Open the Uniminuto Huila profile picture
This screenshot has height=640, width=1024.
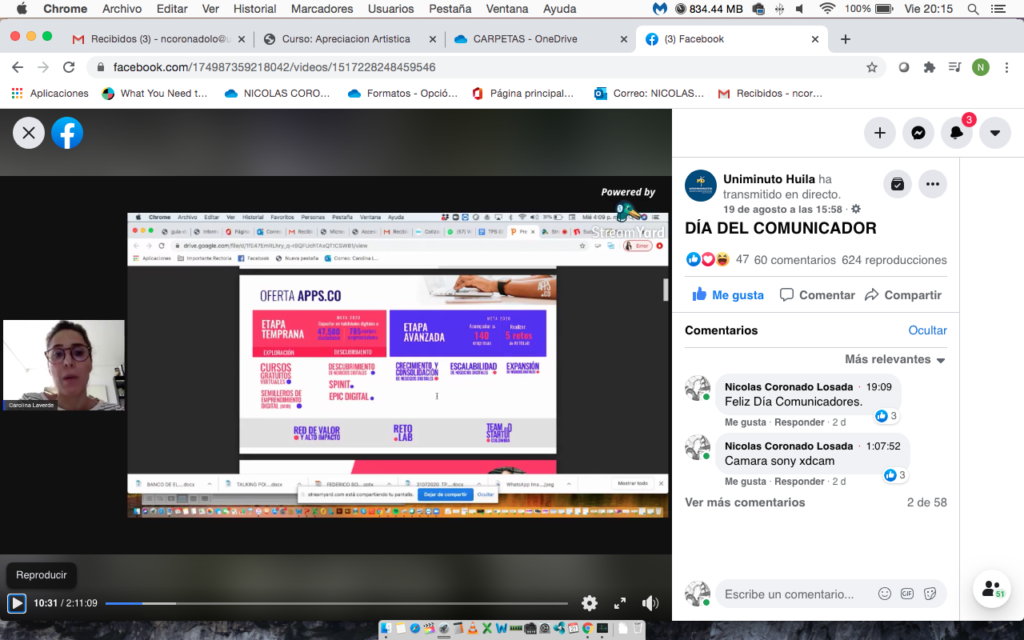point(701,185)
